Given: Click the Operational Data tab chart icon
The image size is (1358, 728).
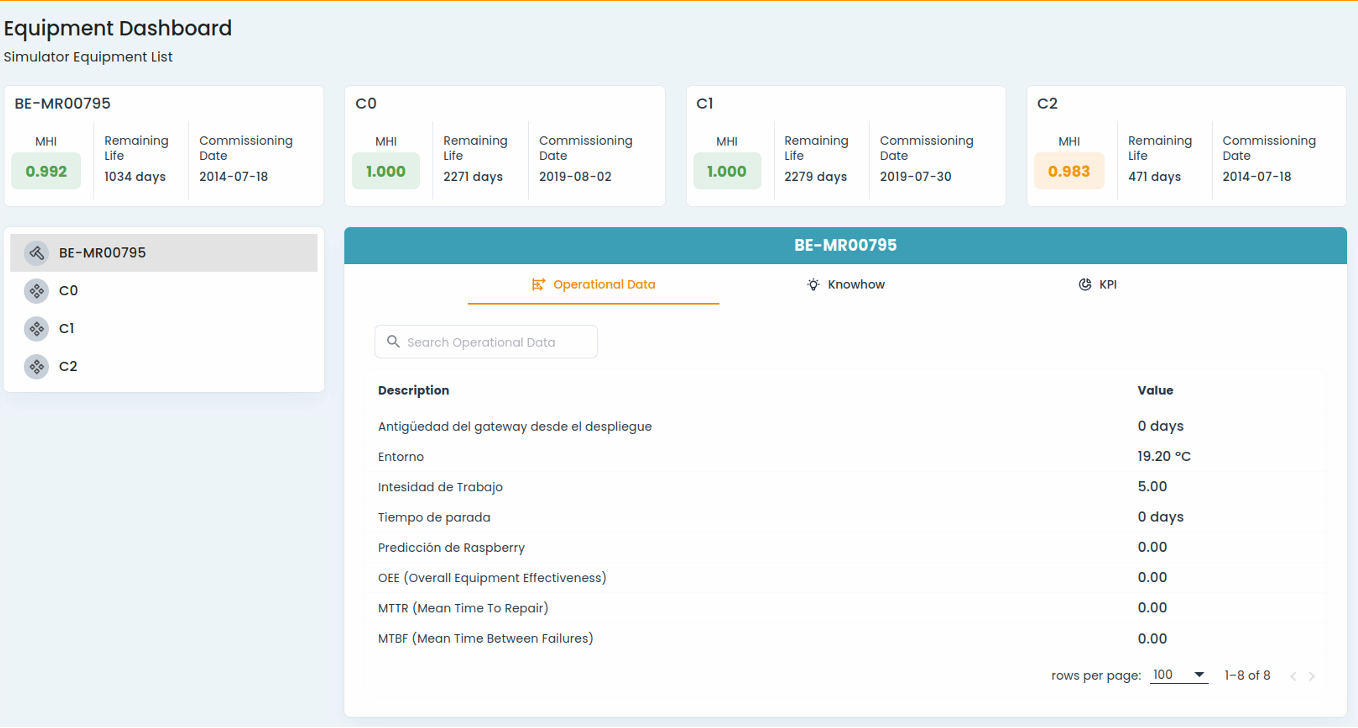Looking at the screenshot, I should 539,285.
